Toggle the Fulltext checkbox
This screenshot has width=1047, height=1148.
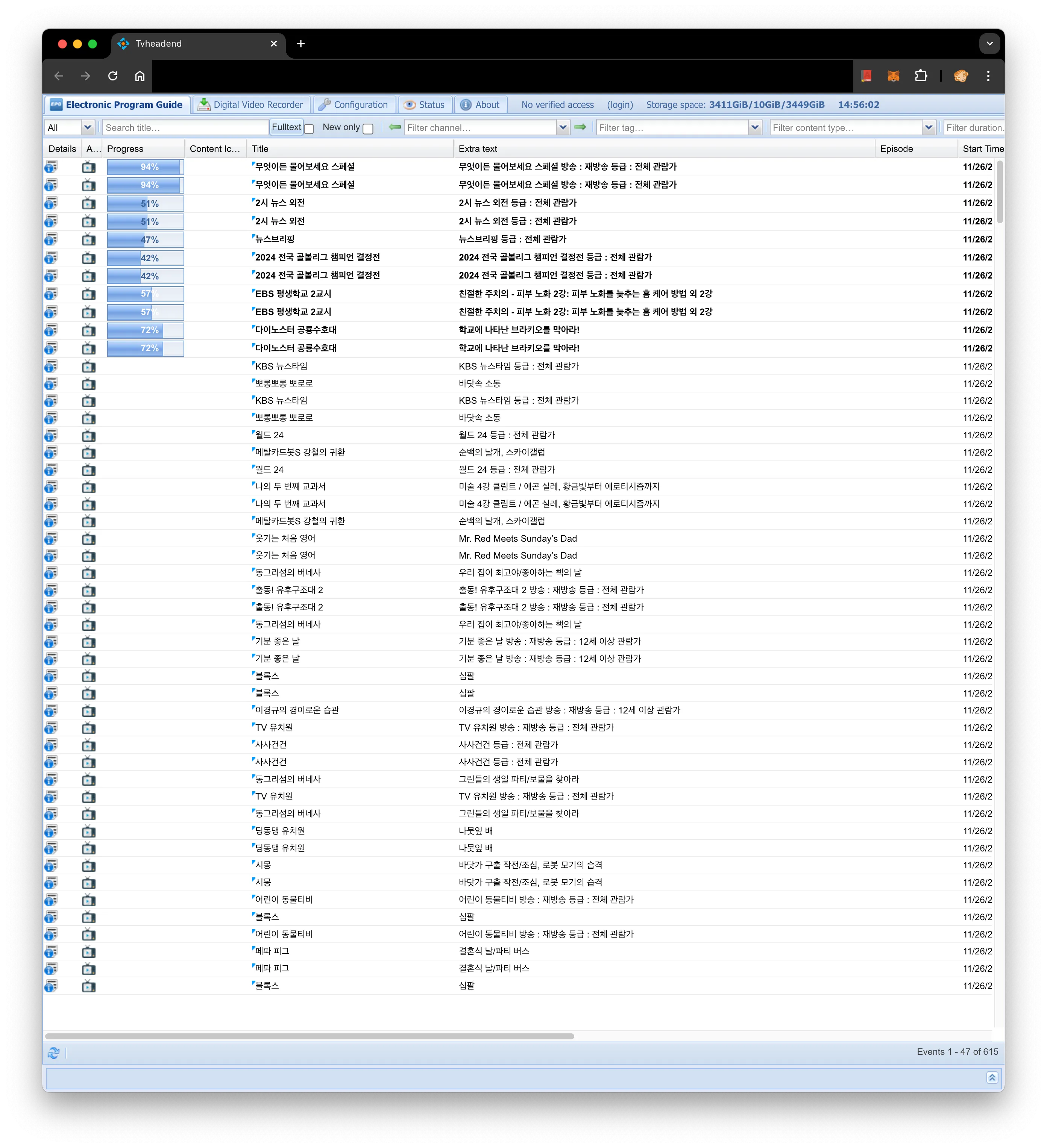pos(309,129)
